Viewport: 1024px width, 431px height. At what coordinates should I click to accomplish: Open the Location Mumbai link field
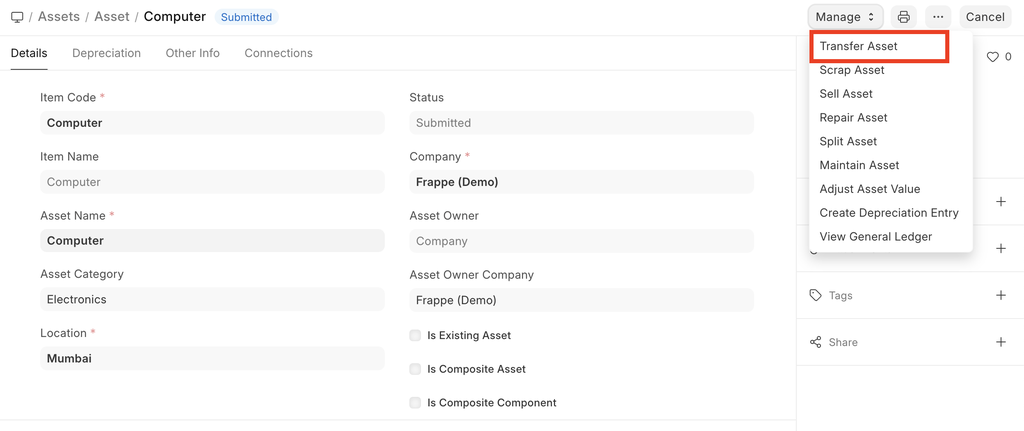[212, 358]
